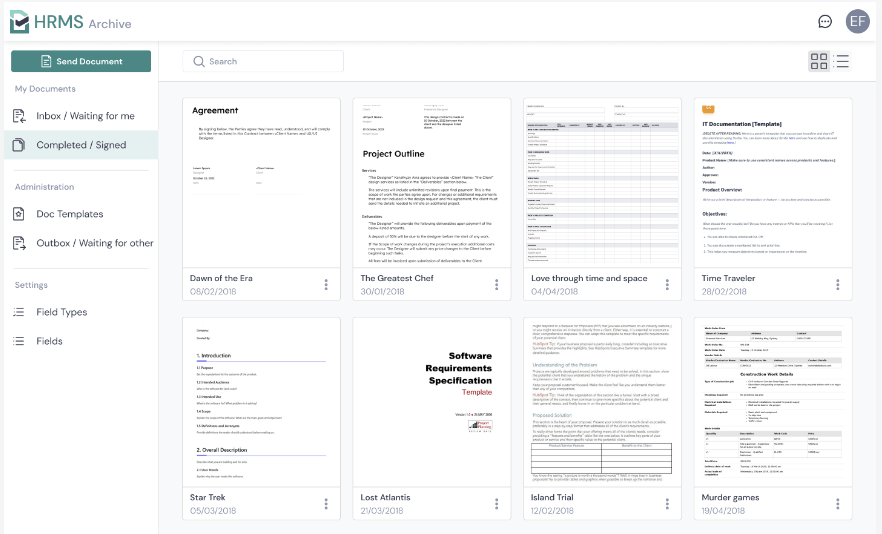Click the date 28/02/2018
The height and width of the screenshot is (534, 882).
(724, 291)
